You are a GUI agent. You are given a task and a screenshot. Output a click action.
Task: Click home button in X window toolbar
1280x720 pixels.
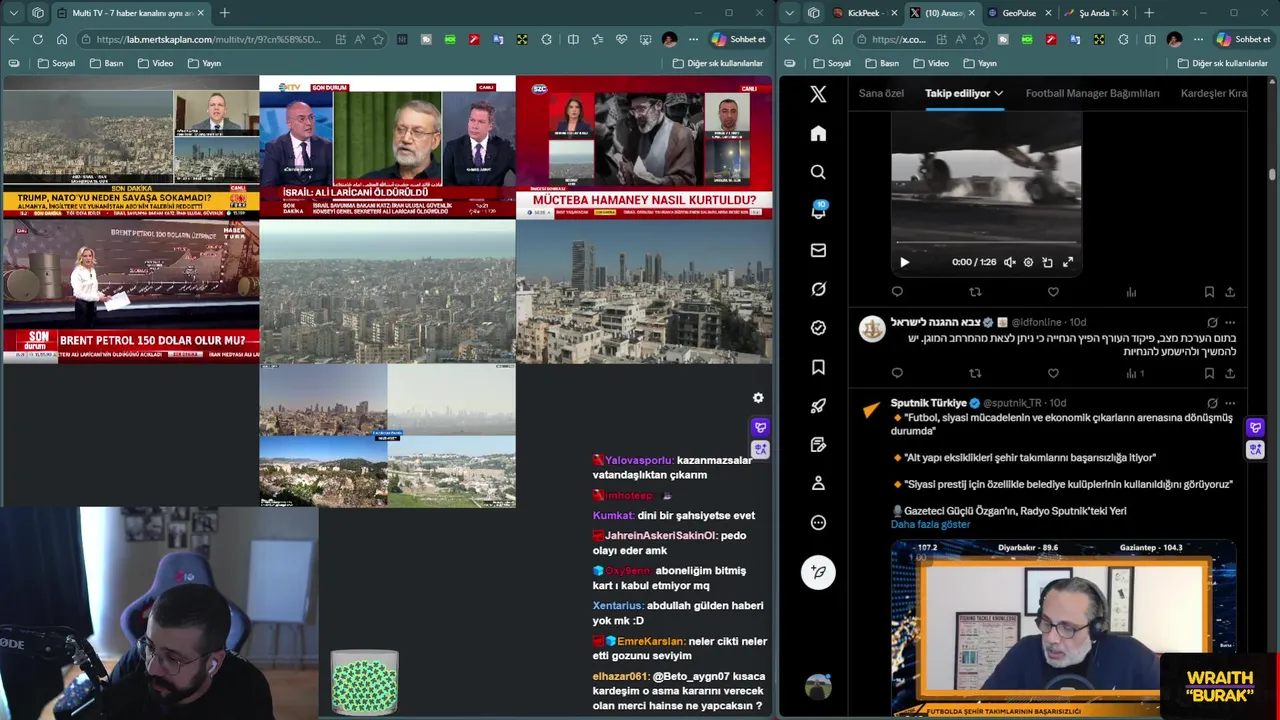click(x=837, y=39)
